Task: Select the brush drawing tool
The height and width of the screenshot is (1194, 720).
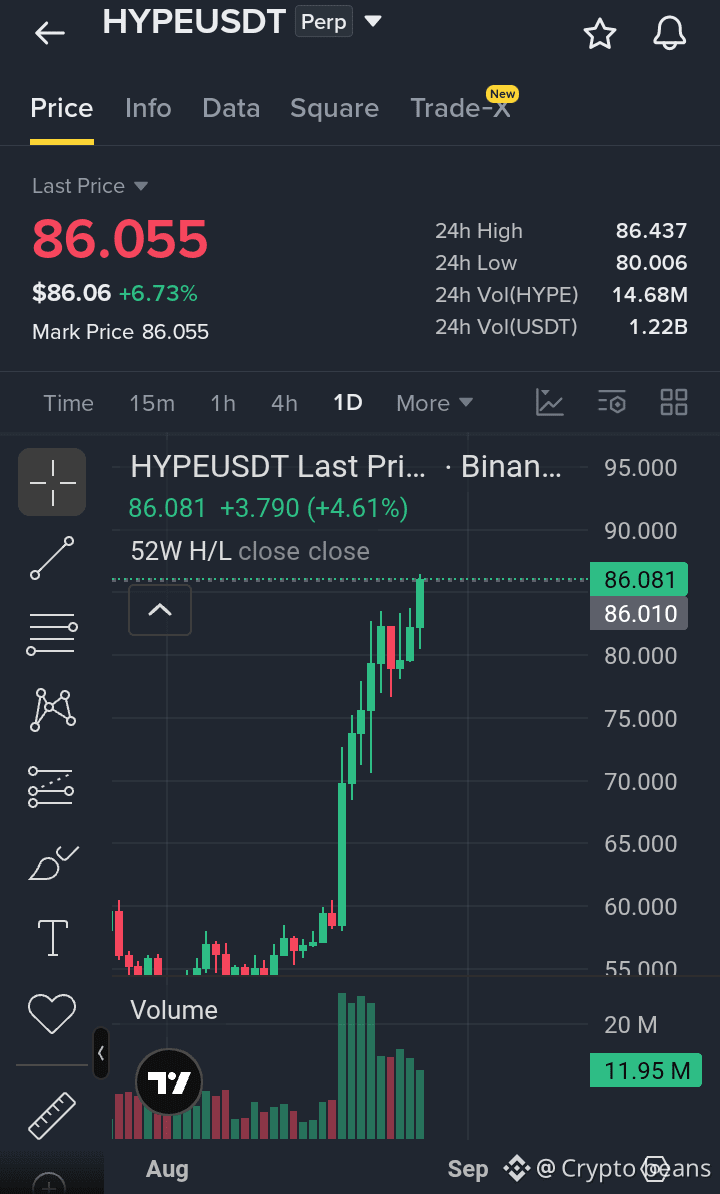Action: (x=53, y=863)
